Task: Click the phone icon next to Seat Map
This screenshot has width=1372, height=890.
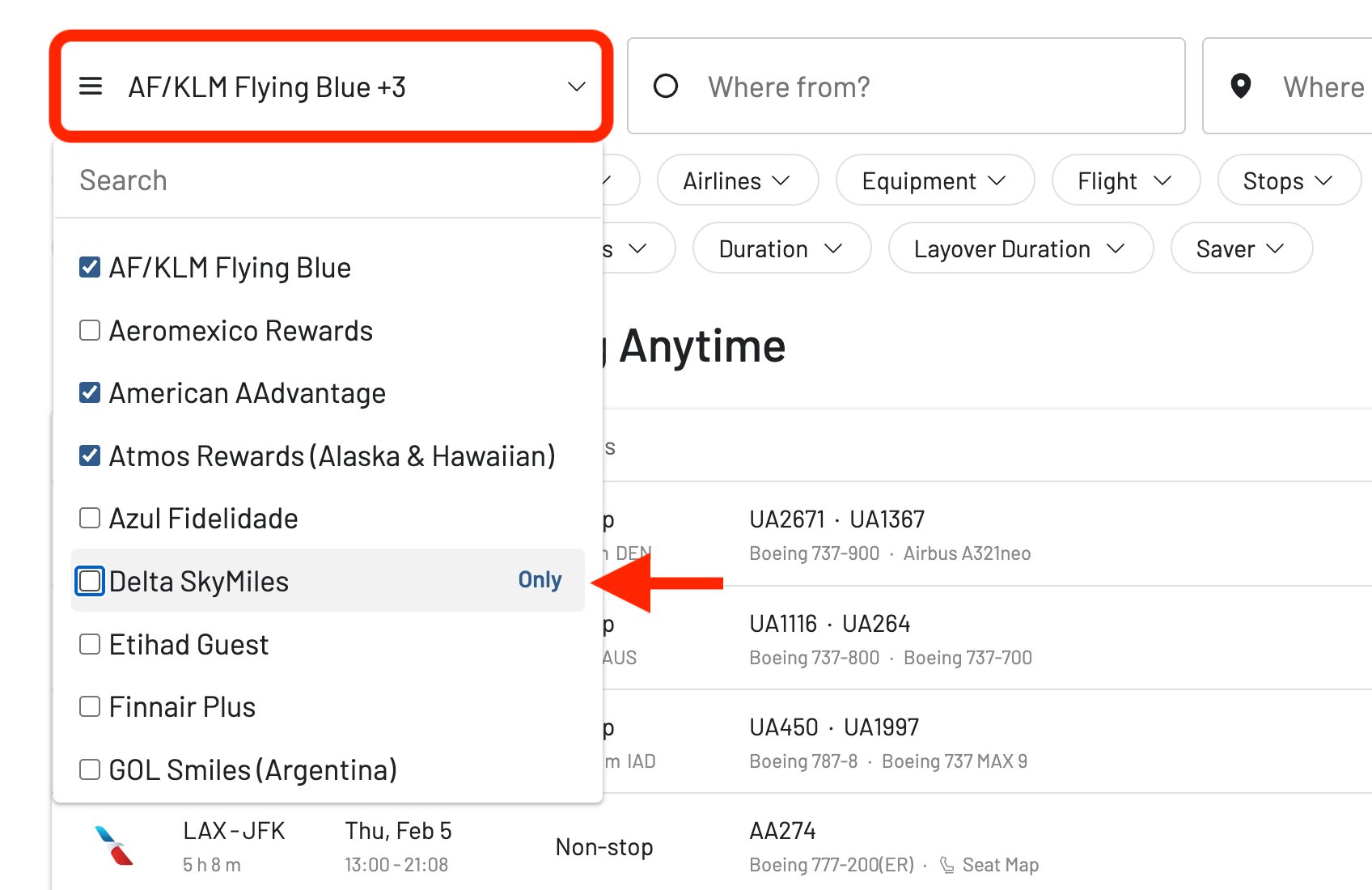Action: point(946,864)
